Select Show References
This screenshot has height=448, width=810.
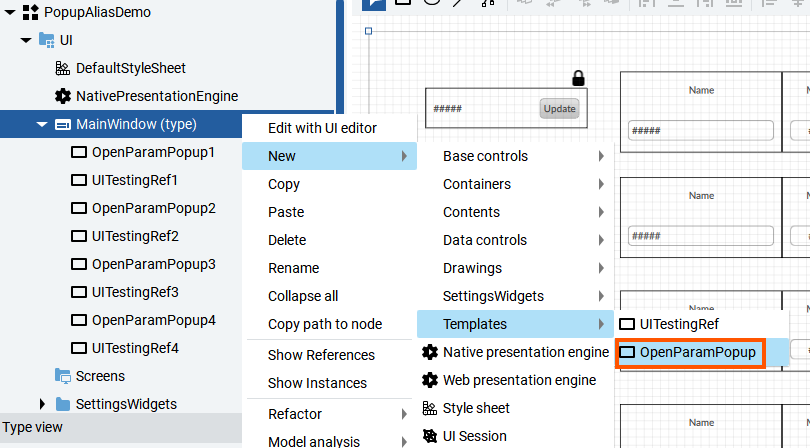tap(329, 356)
